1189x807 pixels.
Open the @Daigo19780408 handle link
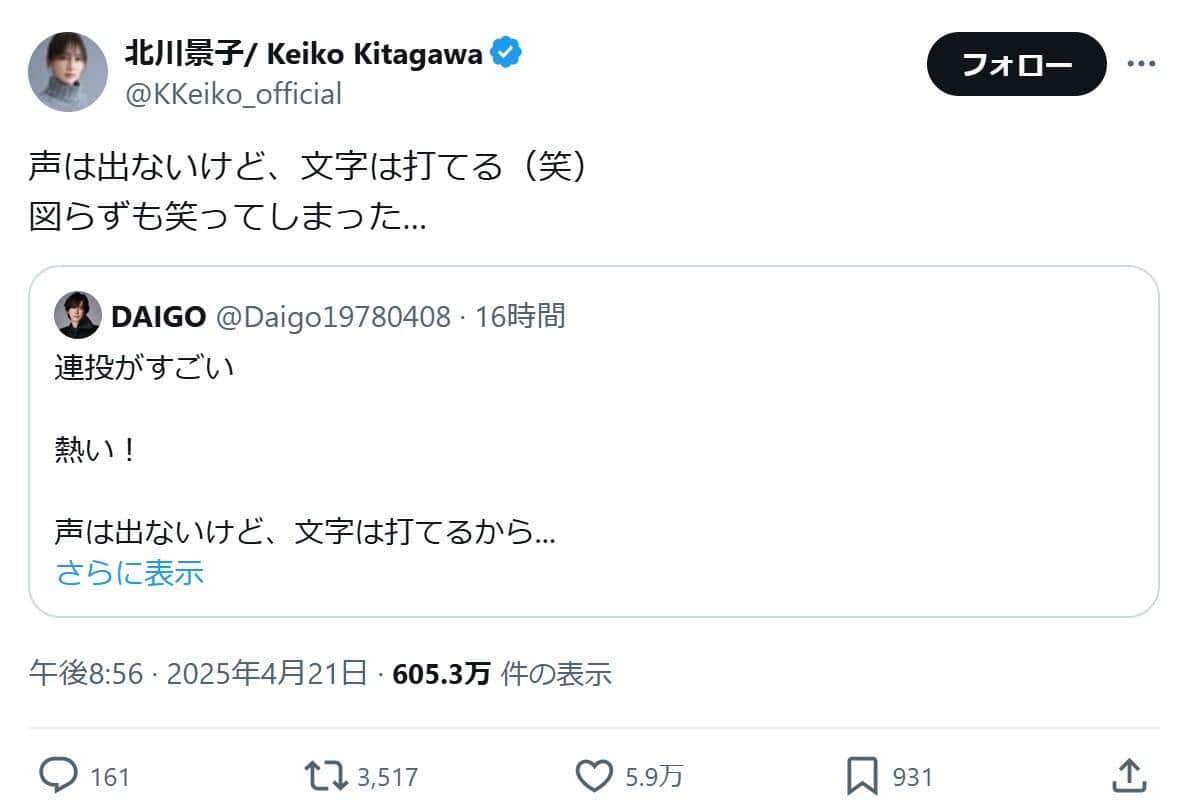pyautogui.click(x=334, y=317)
